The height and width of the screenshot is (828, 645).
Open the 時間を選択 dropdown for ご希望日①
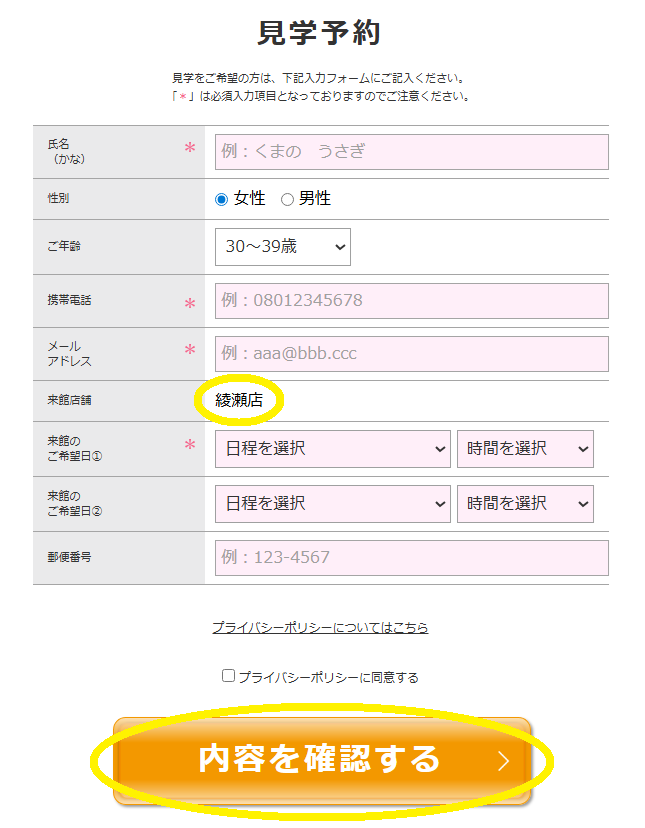coord(525,449)
